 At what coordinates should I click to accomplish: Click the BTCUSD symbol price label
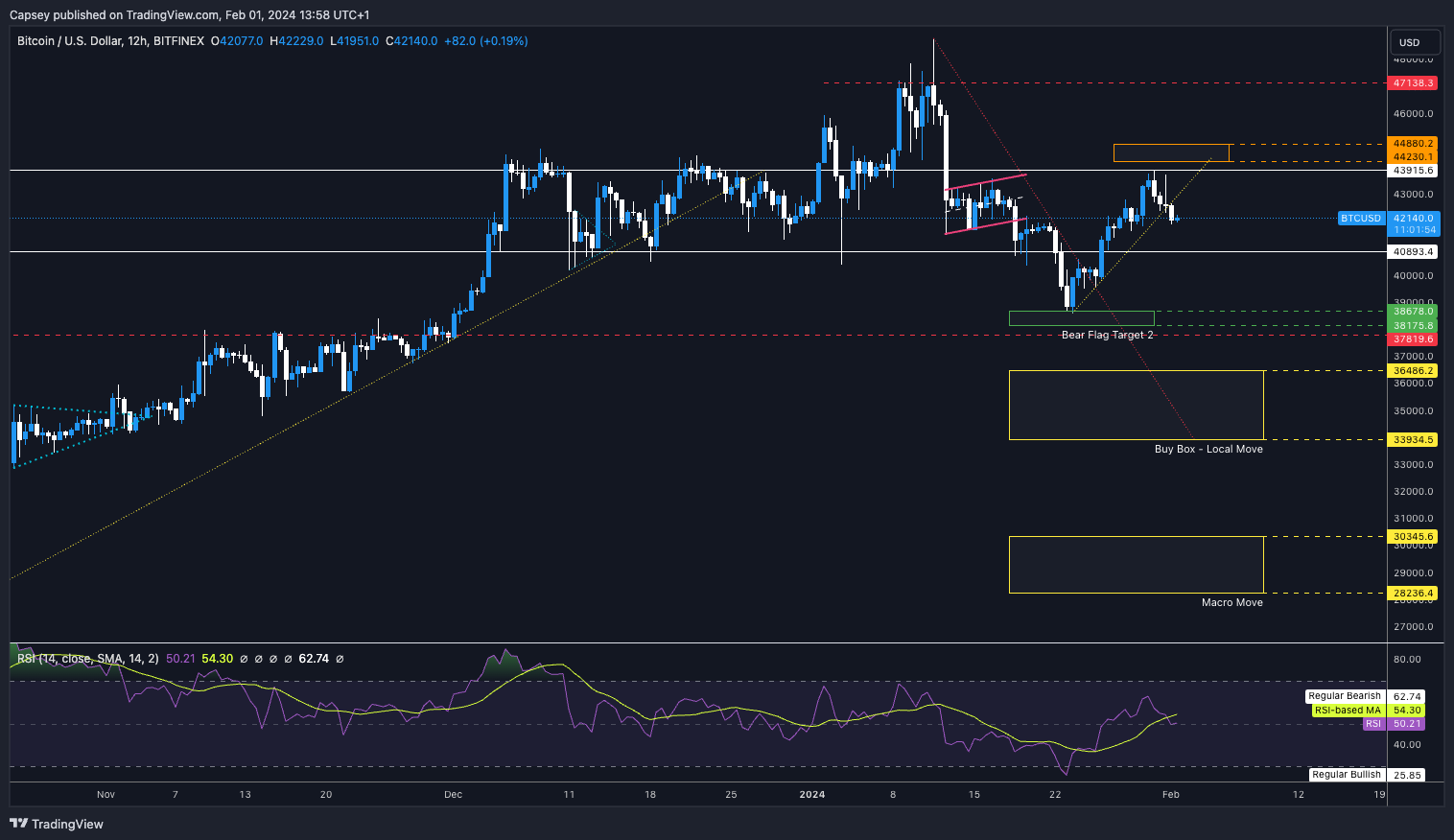point(1361,219)
